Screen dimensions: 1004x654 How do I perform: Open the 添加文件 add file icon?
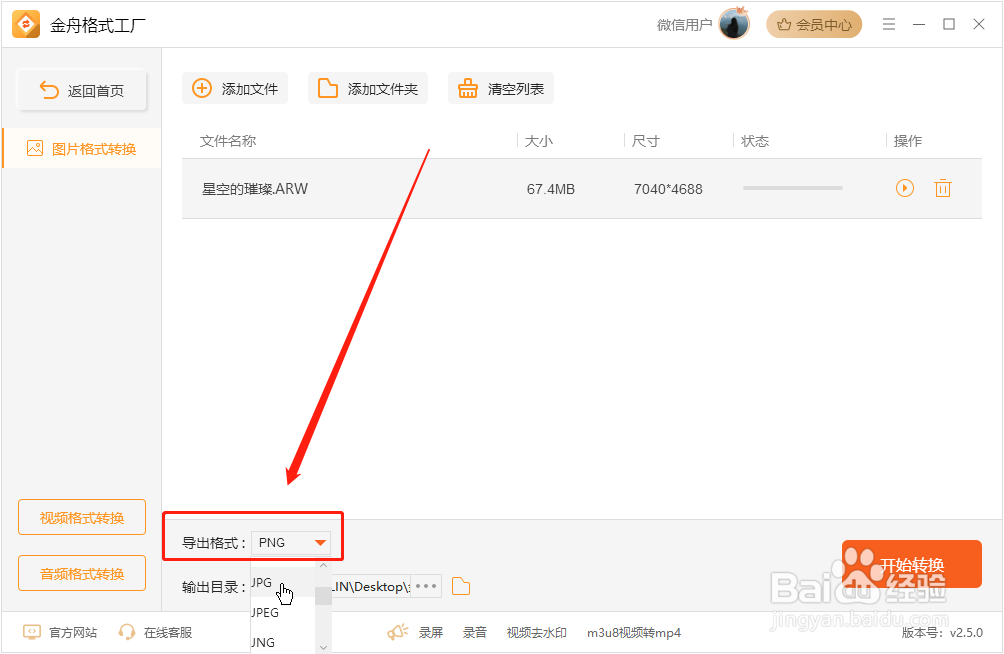(x=203, y=88)
